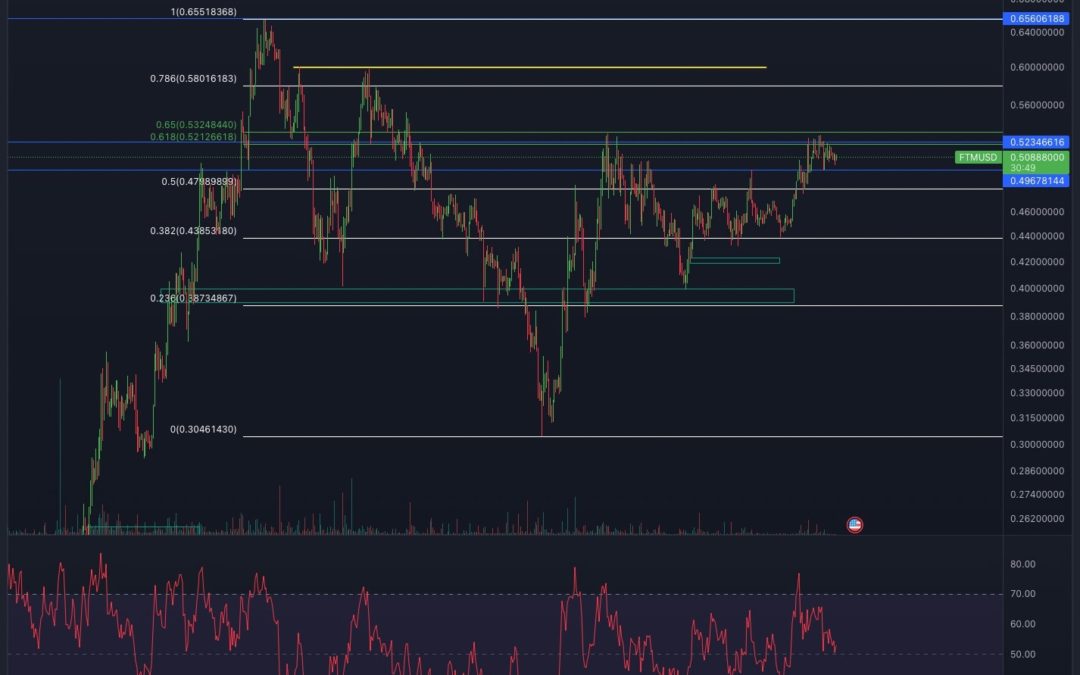
Task: Click the 0.56000000 price axis value
Action: pos(1037,105)
